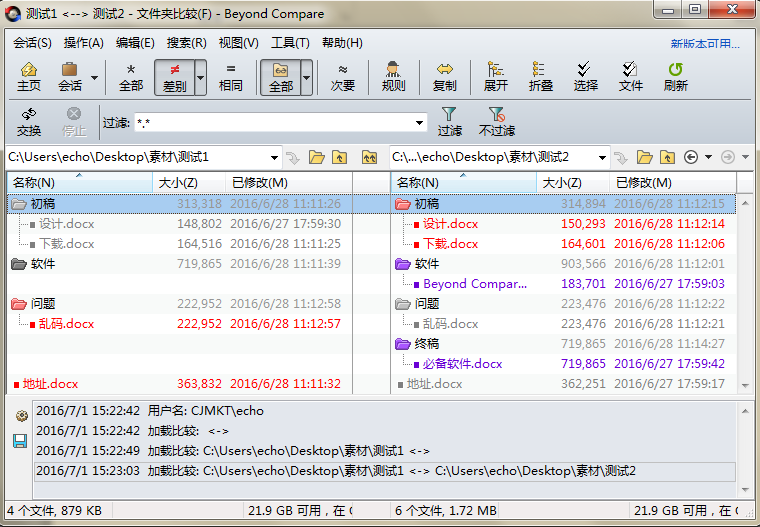Click the 文件 select files icon
Viewport: 760px width, 527px height.
[630, 77]
